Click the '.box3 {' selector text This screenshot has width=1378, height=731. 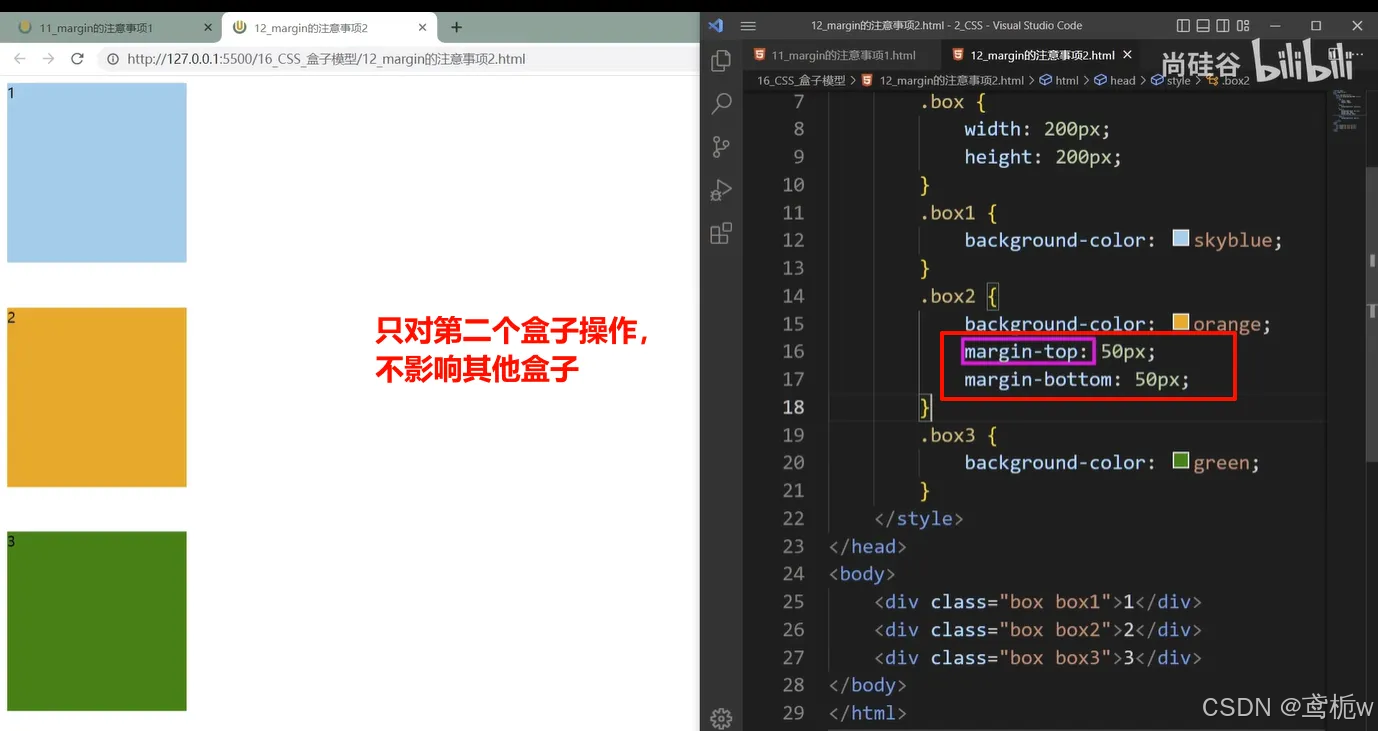958,435
